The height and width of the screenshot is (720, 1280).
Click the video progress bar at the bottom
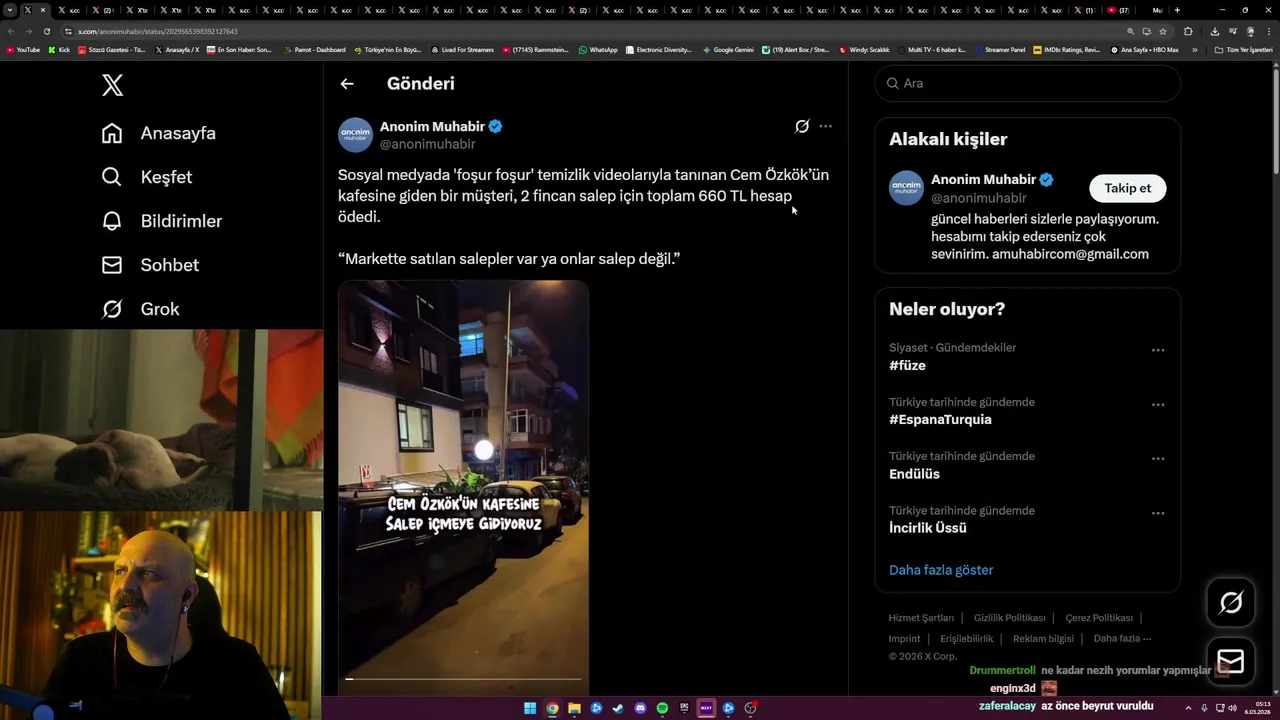pyautogui.click(x=463, y=679)
